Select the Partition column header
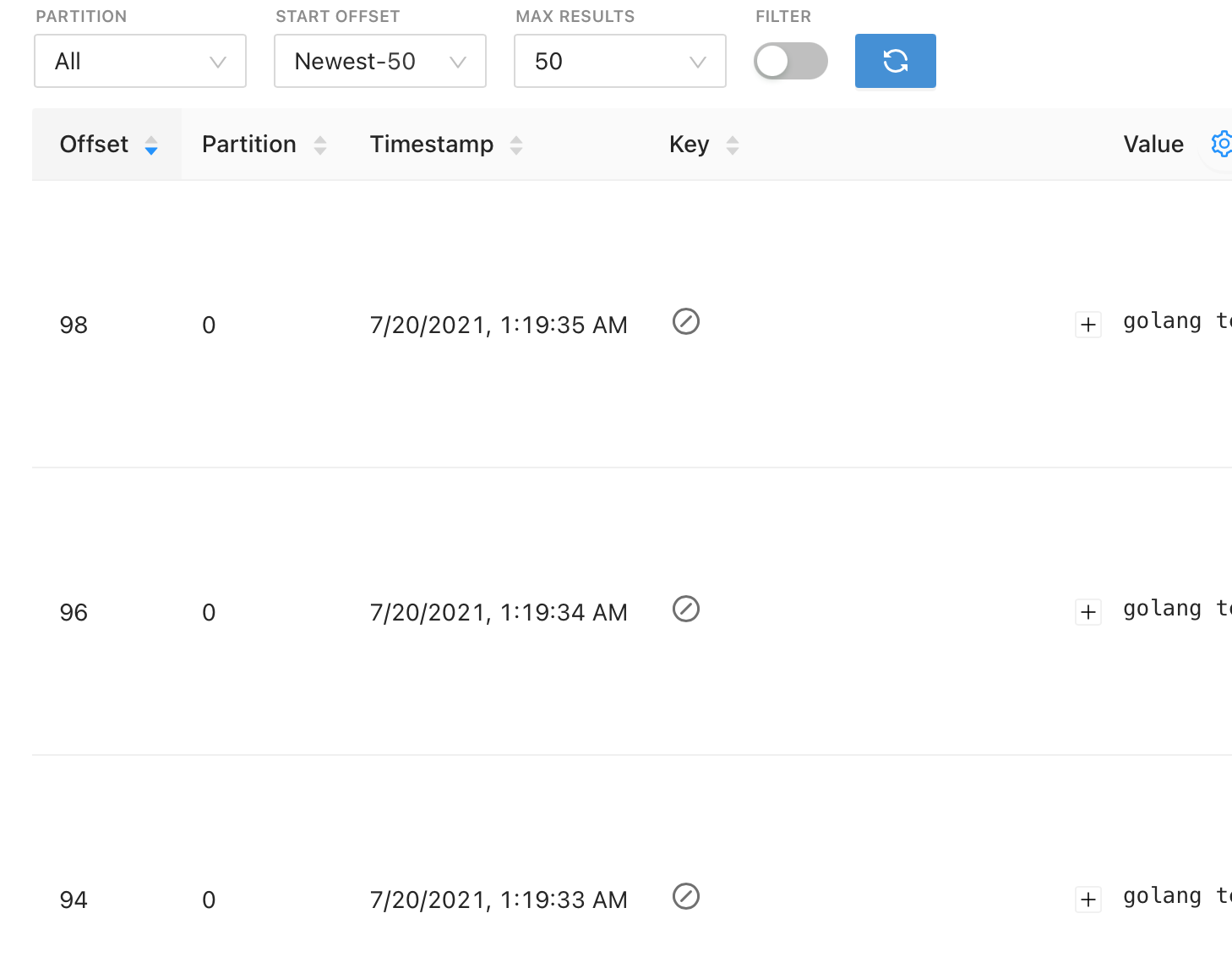 click(248, 145)
